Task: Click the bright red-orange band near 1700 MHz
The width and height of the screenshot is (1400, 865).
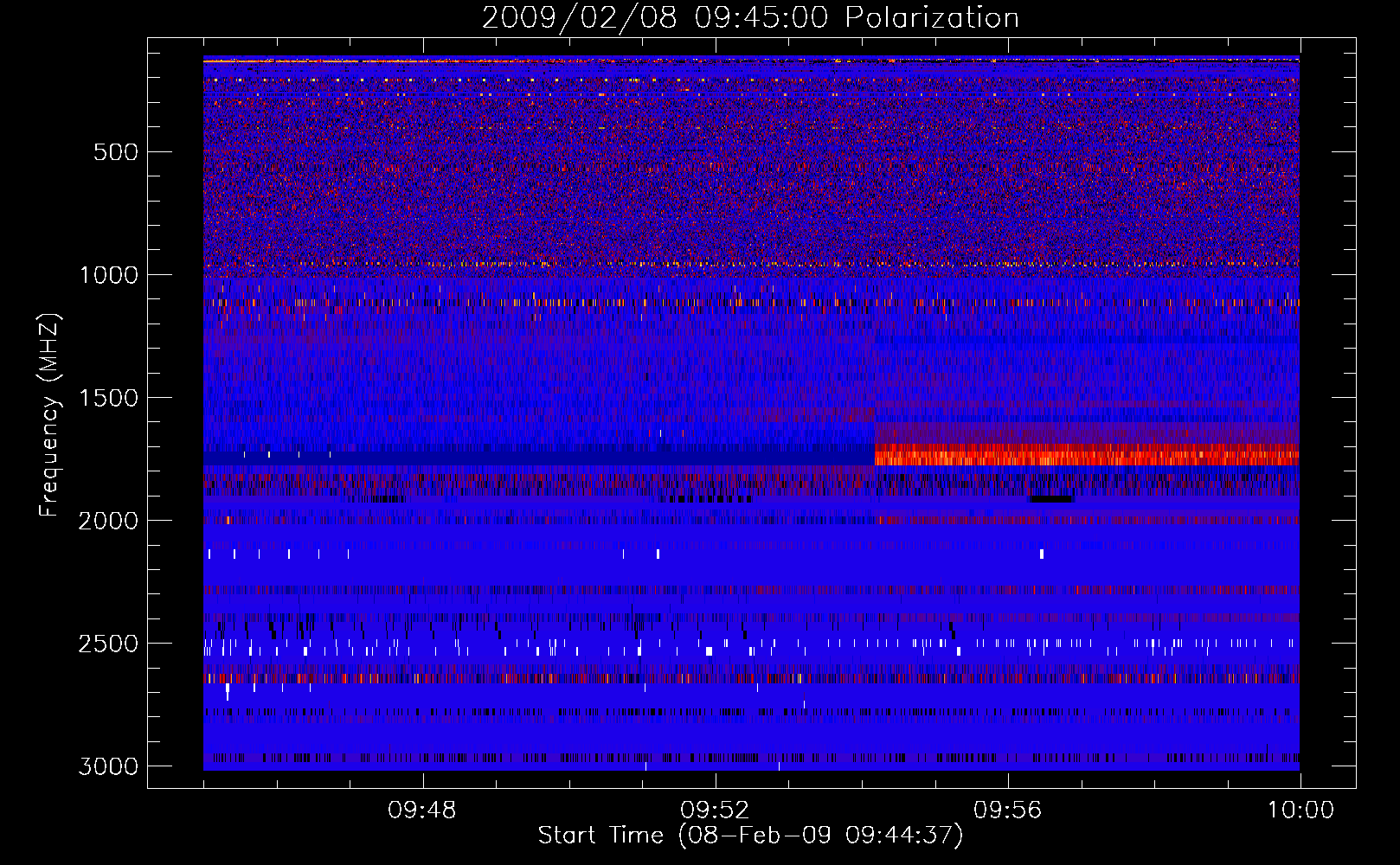Action: point(1087,455)
